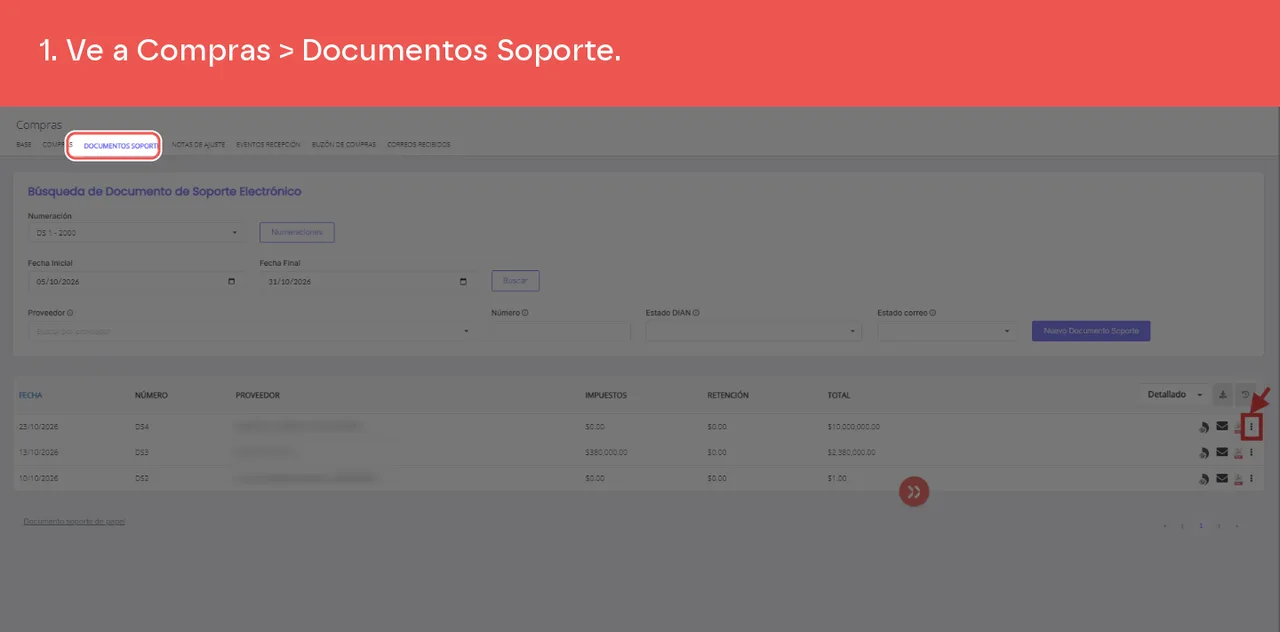This screenshot has width=1280, height=632.
Task: Click the DIAN status icon for DS2
Action: [1204, 479]
